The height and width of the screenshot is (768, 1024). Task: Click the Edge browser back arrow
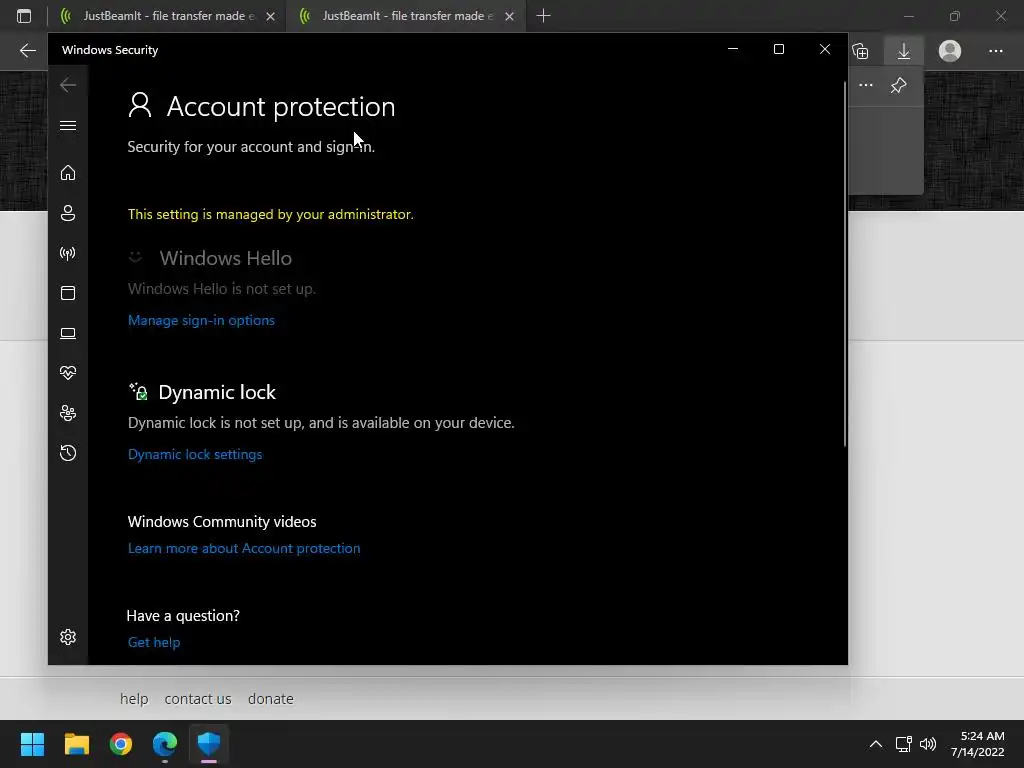point(27,50)
